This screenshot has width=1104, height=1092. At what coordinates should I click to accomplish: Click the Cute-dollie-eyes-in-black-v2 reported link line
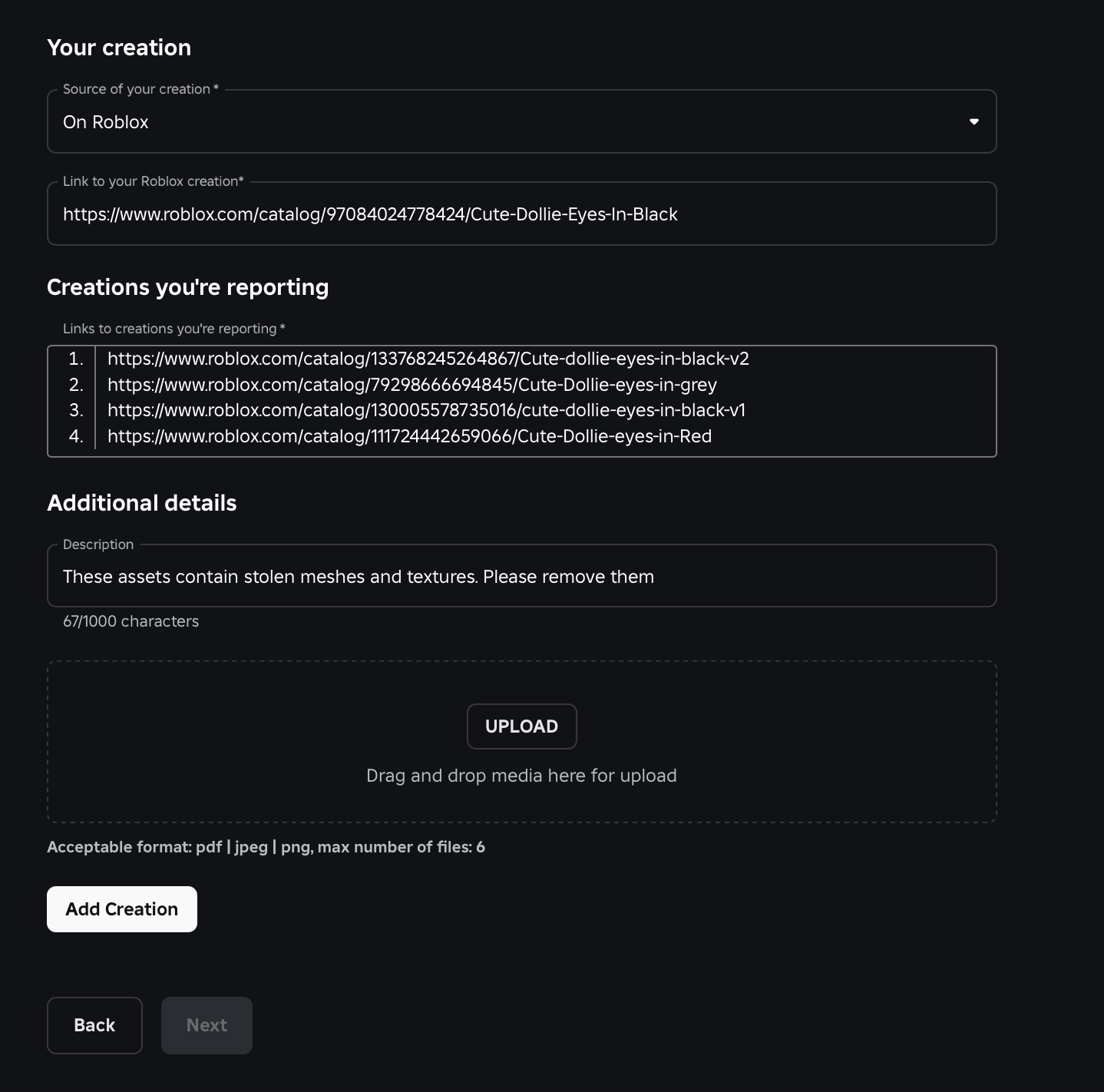[x=428, y=359]
